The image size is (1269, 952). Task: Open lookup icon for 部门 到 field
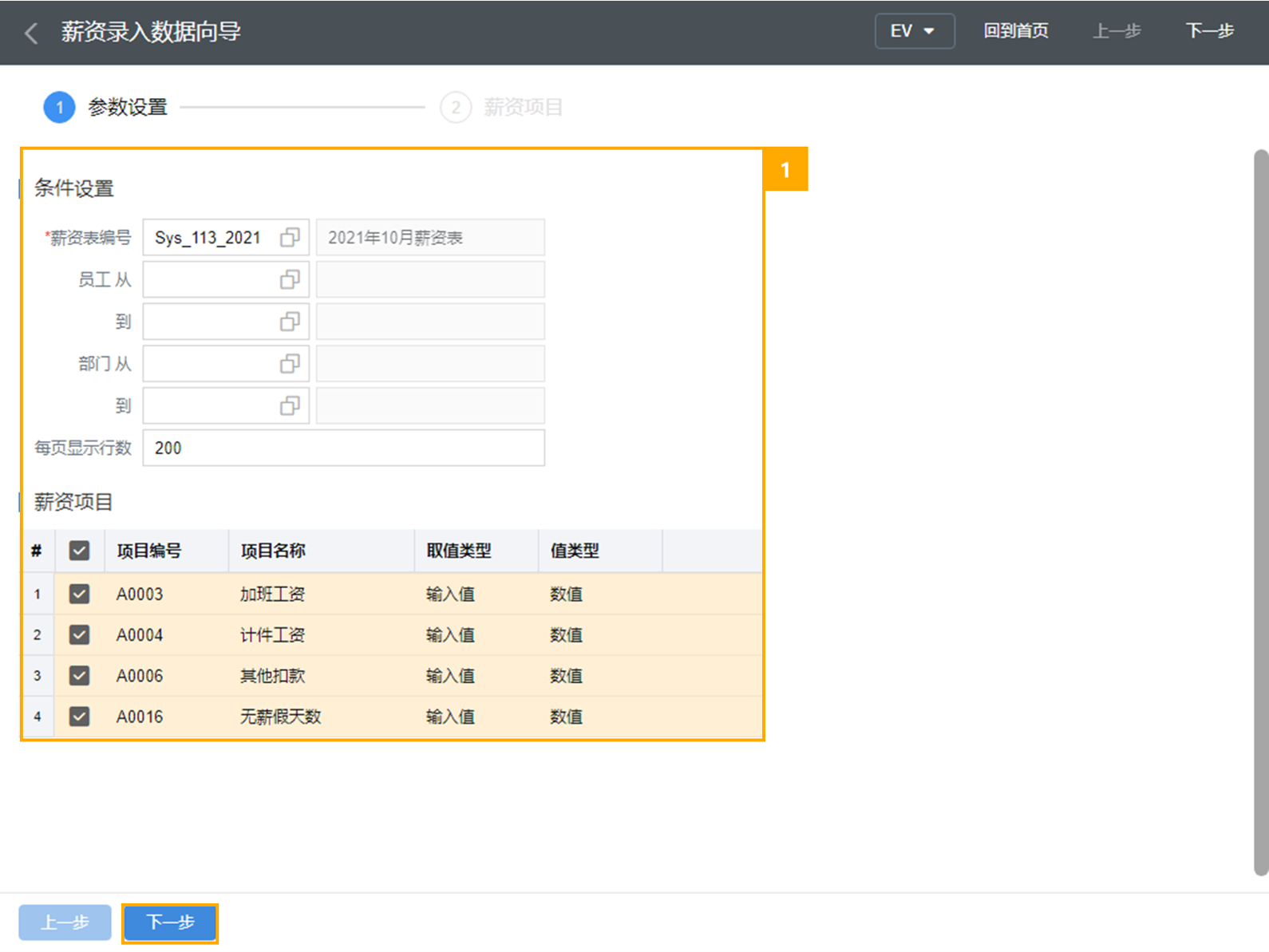pos(290,406)
